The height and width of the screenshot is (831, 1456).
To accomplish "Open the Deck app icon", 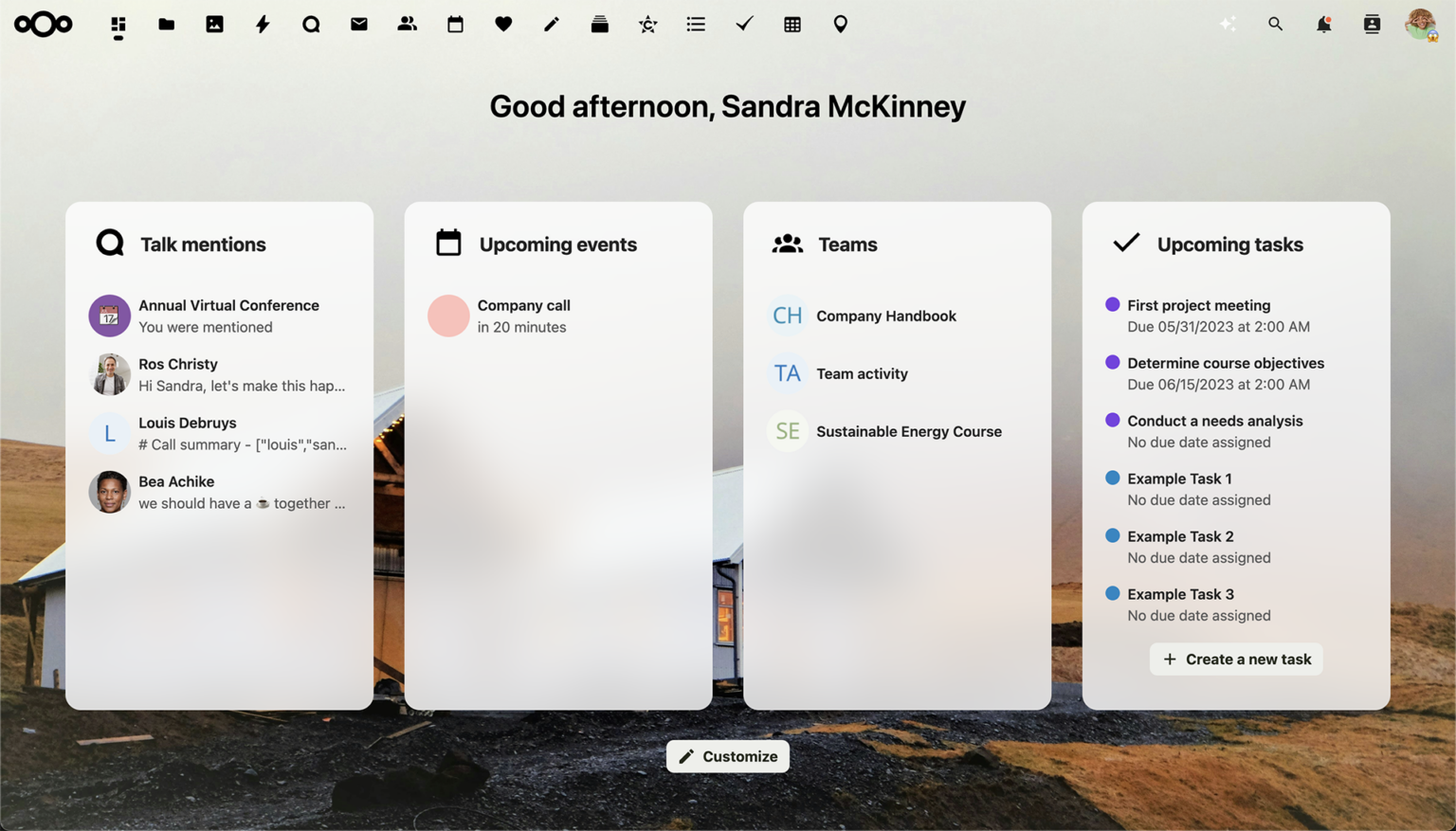I will tap(599, 25).
